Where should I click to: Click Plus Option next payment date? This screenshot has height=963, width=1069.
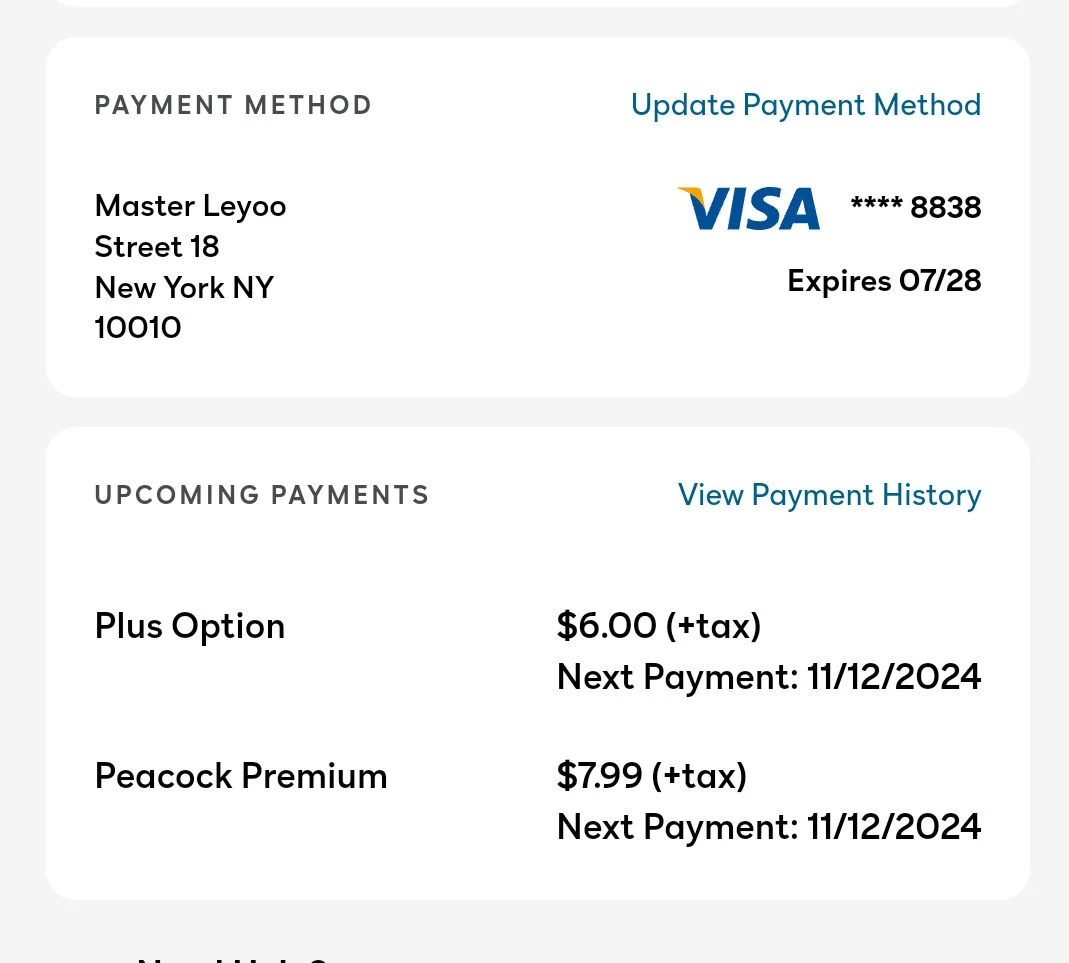click(x=769, y=677)
